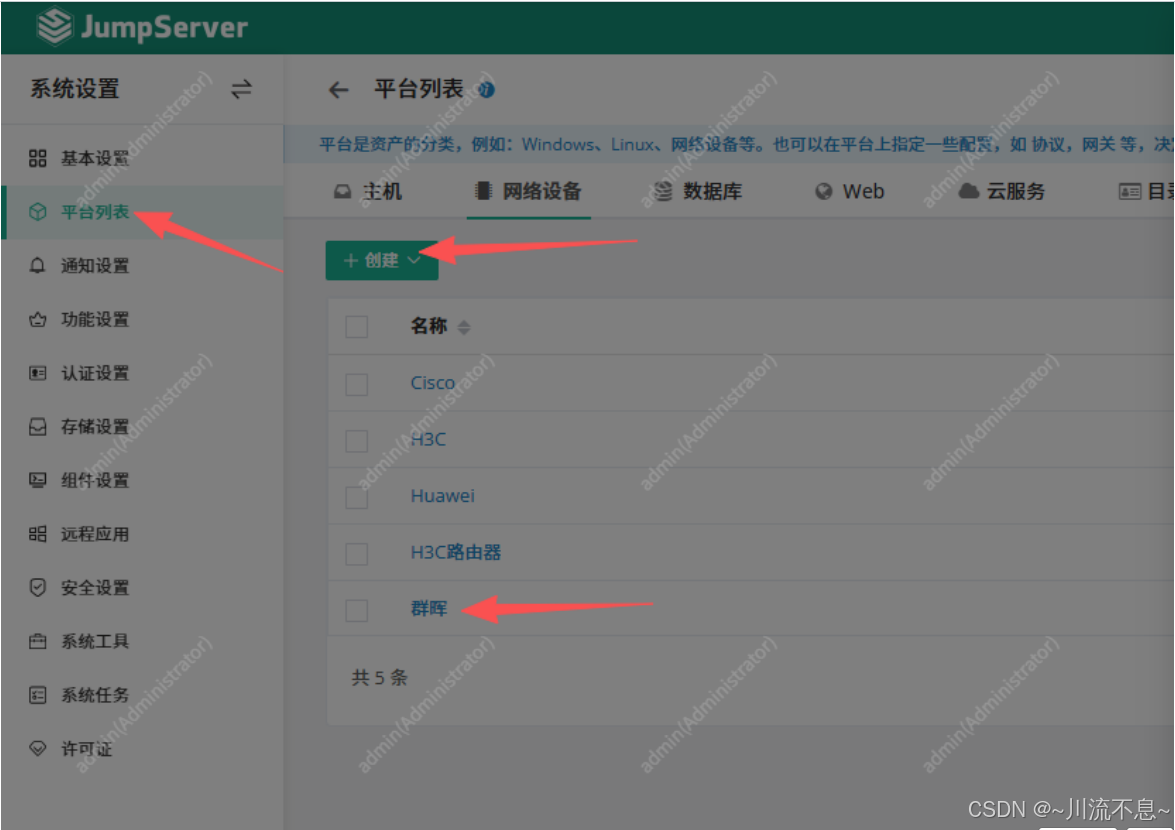The height and width of the screenshot is (830, 1175).
Task: Open 系统任务 in the sidebar
Action: (x=95, y=695)
